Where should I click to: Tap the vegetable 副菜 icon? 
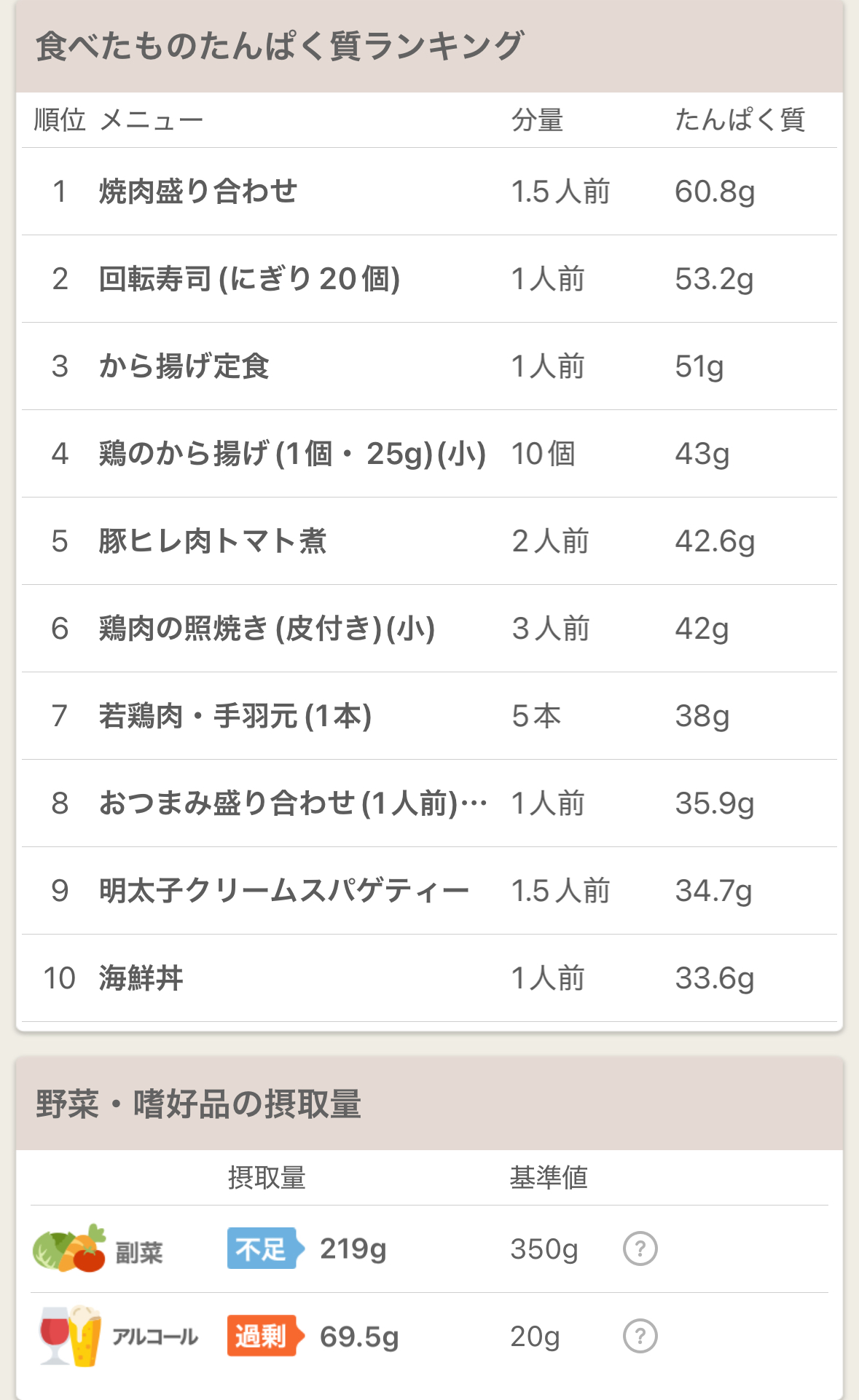coord(69,1248)
